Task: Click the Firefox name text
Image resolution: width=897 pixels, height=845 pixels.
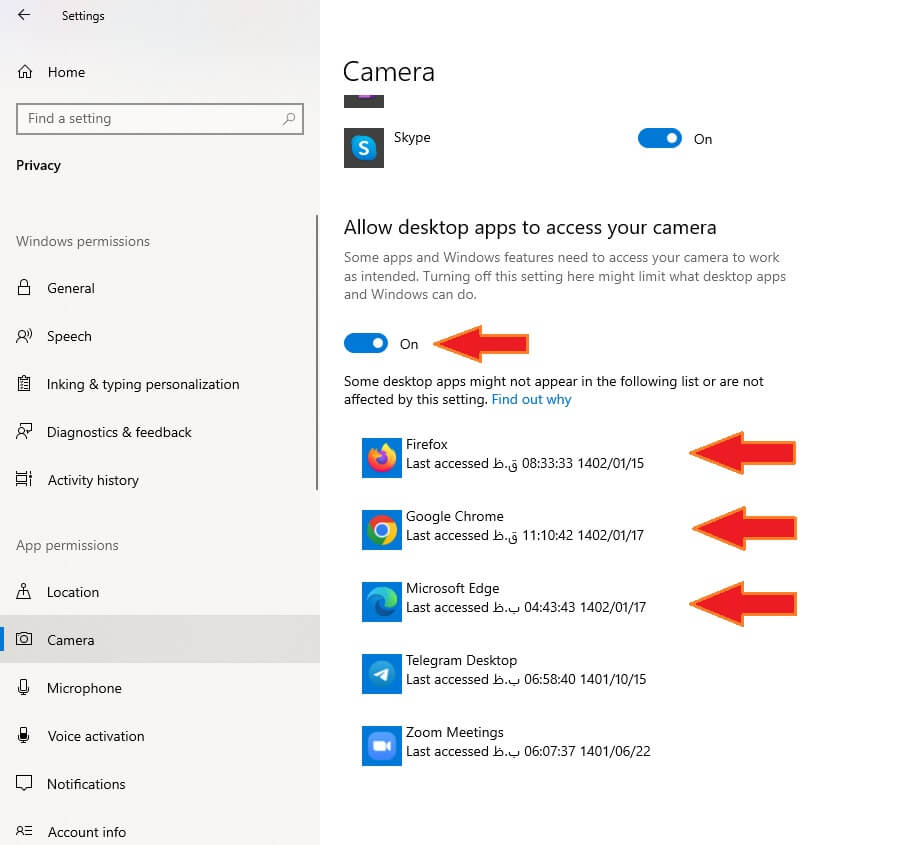Action: (426, 444)
